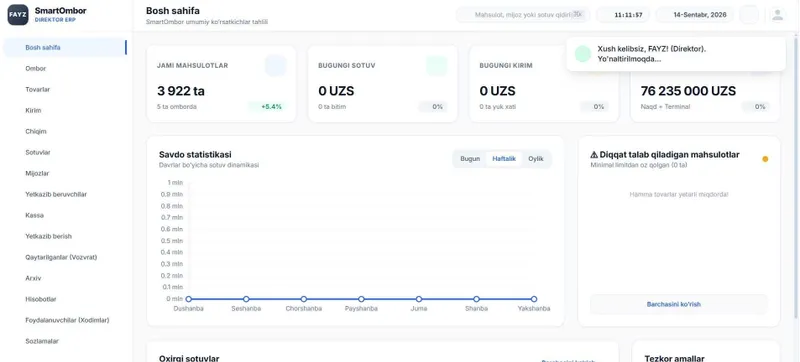Image resolution: width=800 pixels, height=362 pixels.
Task: Click the FAYZ logo icon
Action: click(x=18, y=15)
